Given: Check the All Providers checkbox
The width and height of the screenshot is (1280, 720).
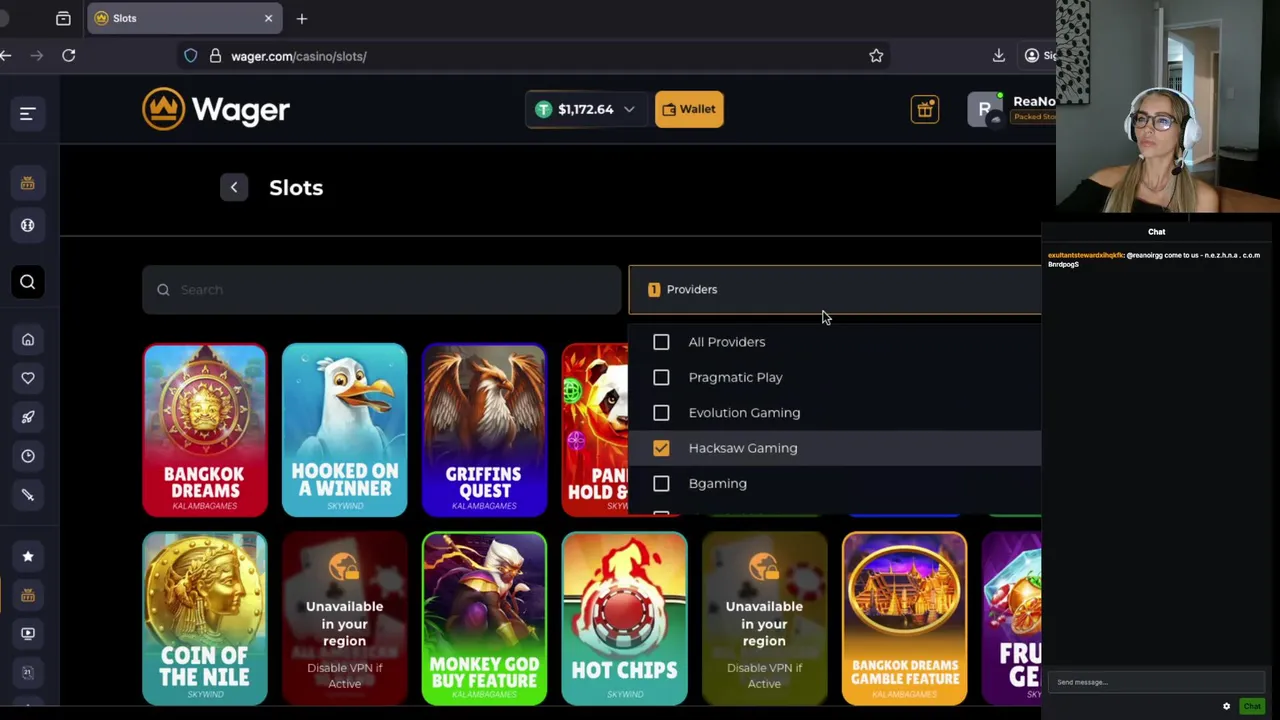Looking at the screenshot, I should pyautogui.click(x=661, y=342).
